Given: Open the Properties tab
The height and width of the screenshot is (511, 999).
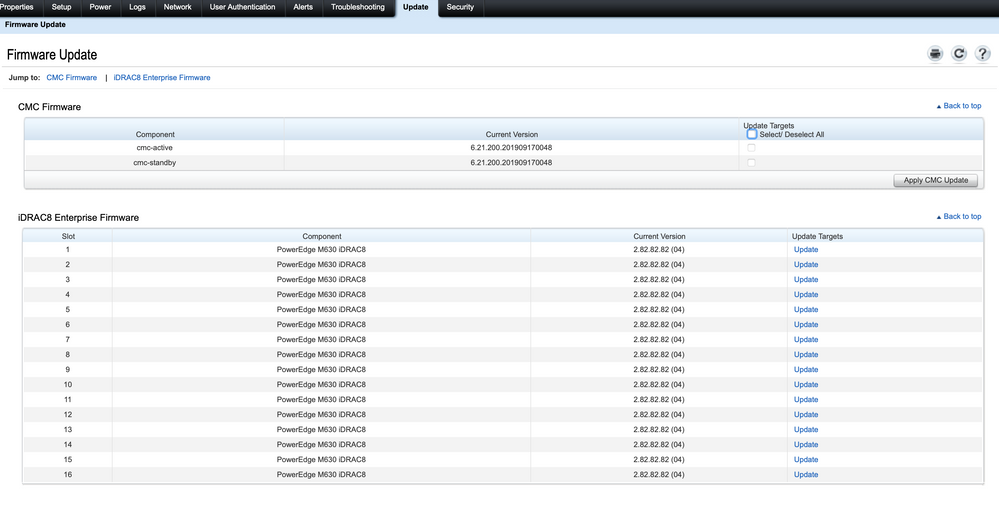Looking at the screenshot, I should (x=17, y=7).
